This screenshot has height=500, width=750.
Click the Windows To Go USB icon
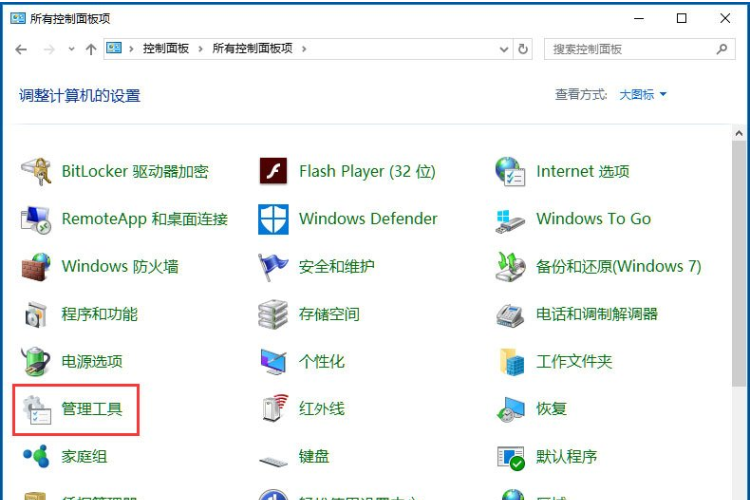[510, 221]
